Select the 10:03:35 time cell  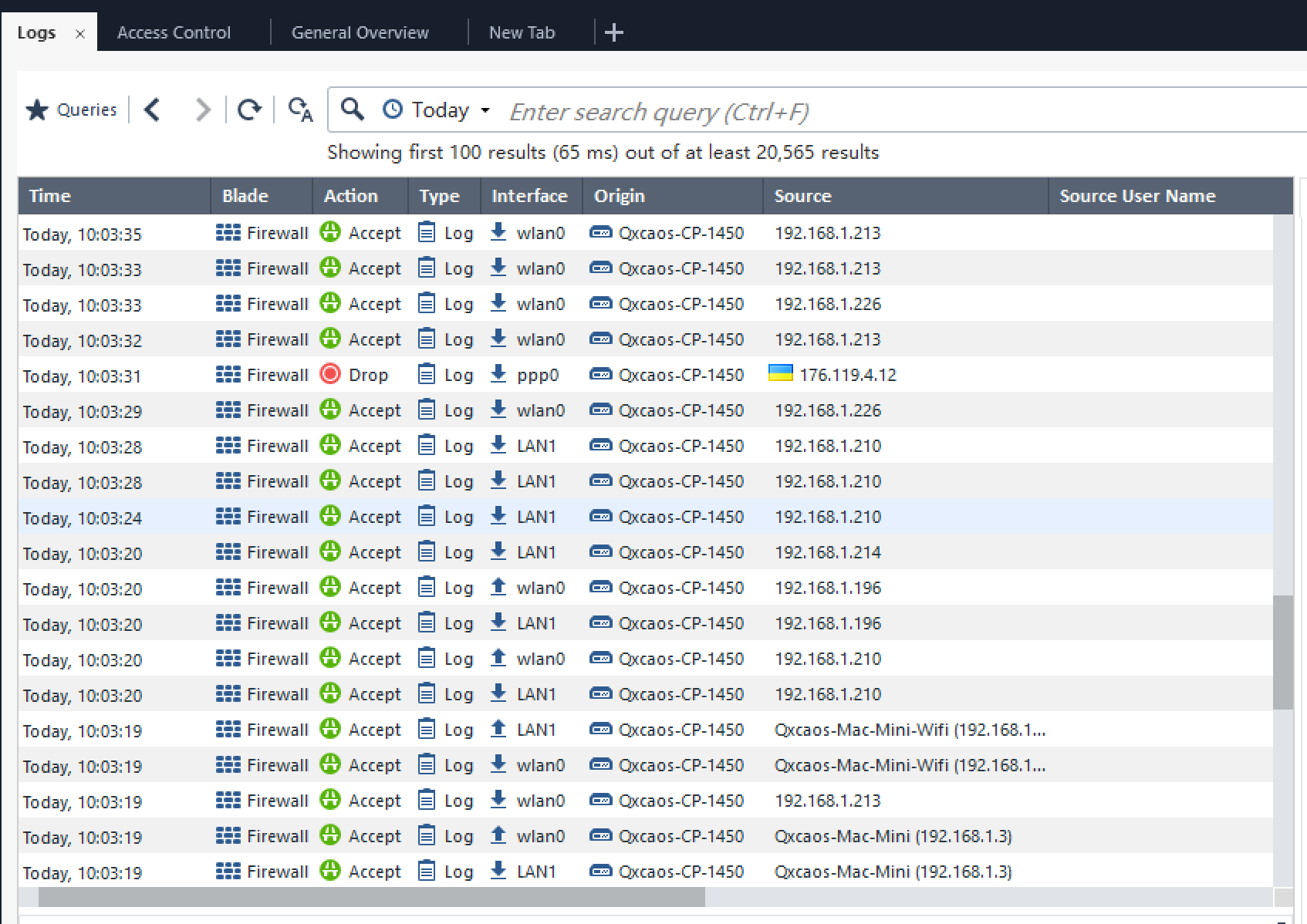click(x=114, y=234)
